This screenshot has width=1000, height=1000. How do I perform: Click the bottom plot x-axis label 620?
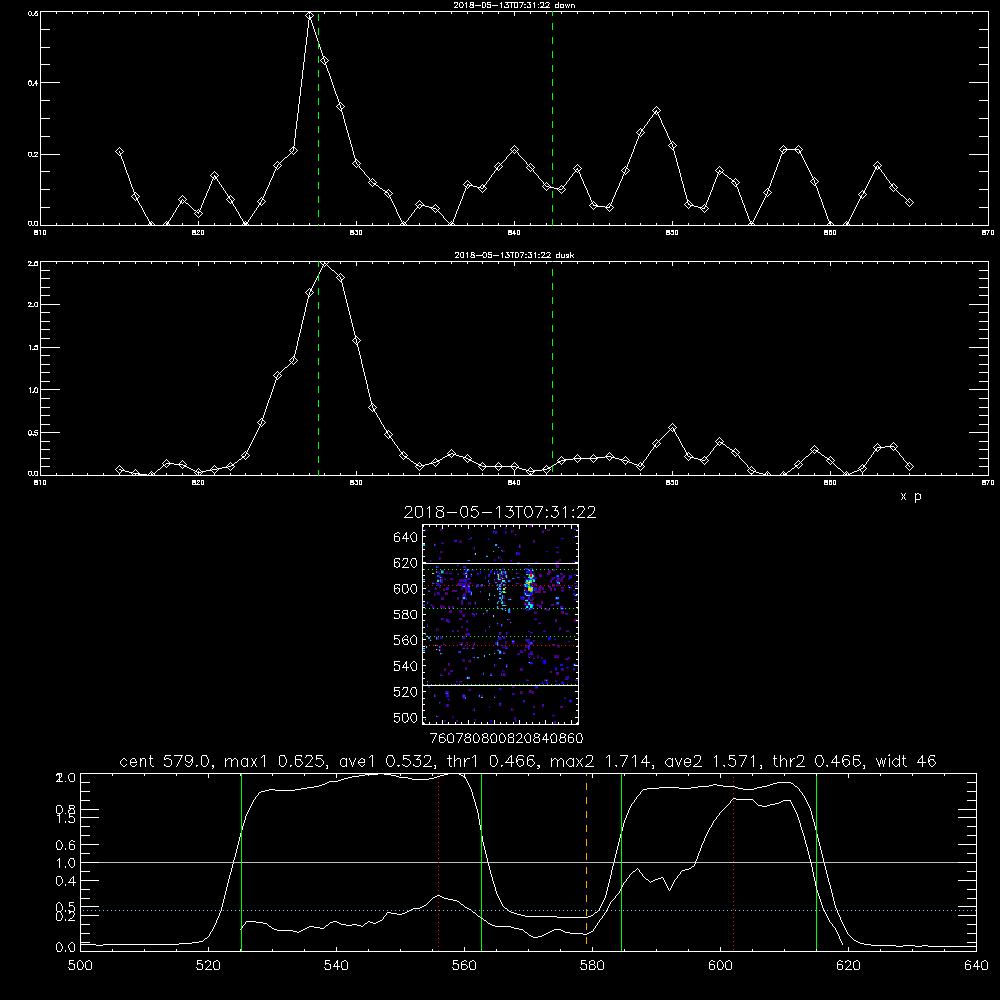pos(848,966)
